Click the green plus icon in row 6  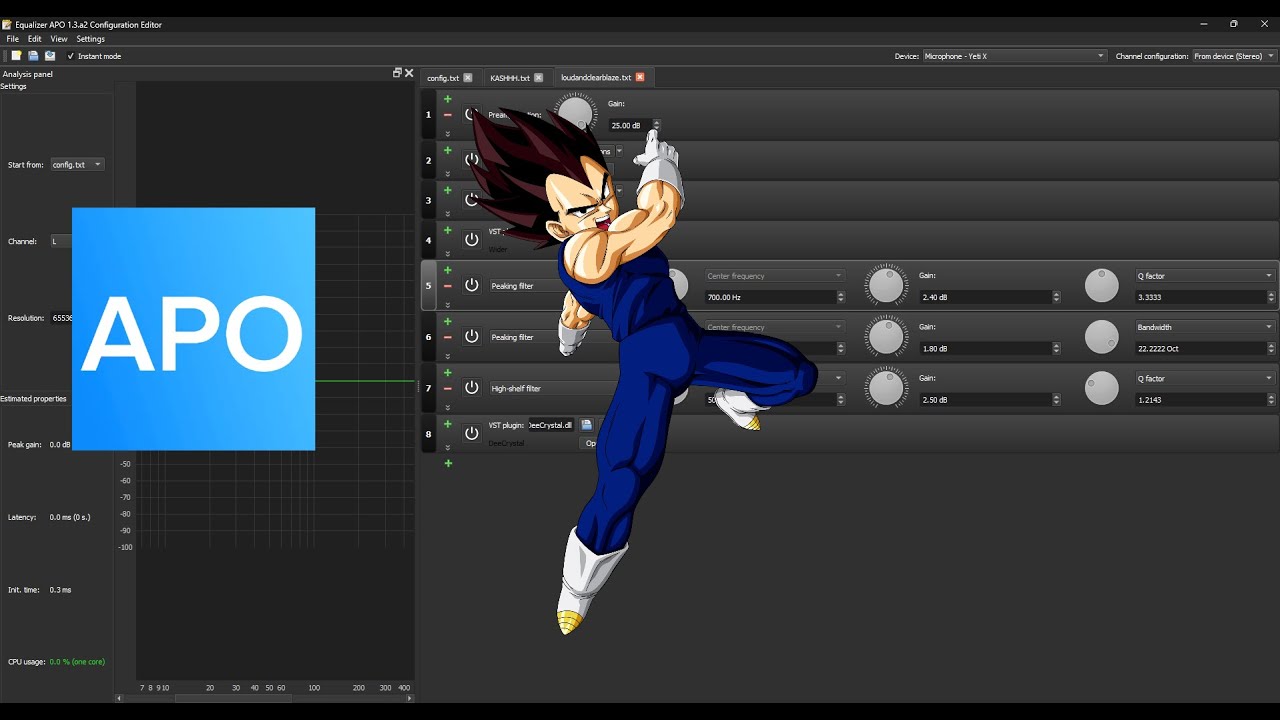click(x=448, y=322)
